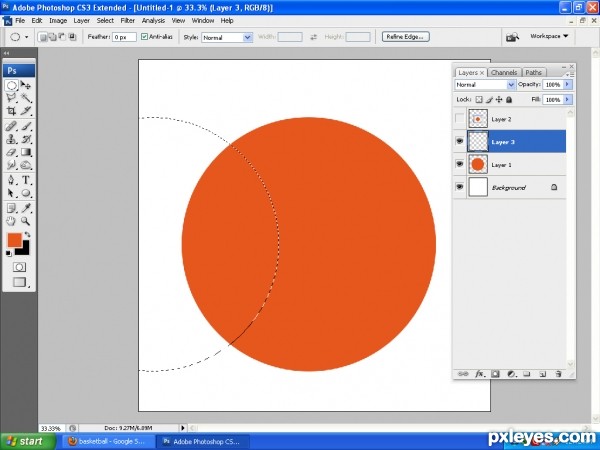Open the Opacity slider arrow
600x450 pixels.
point(567,84)
